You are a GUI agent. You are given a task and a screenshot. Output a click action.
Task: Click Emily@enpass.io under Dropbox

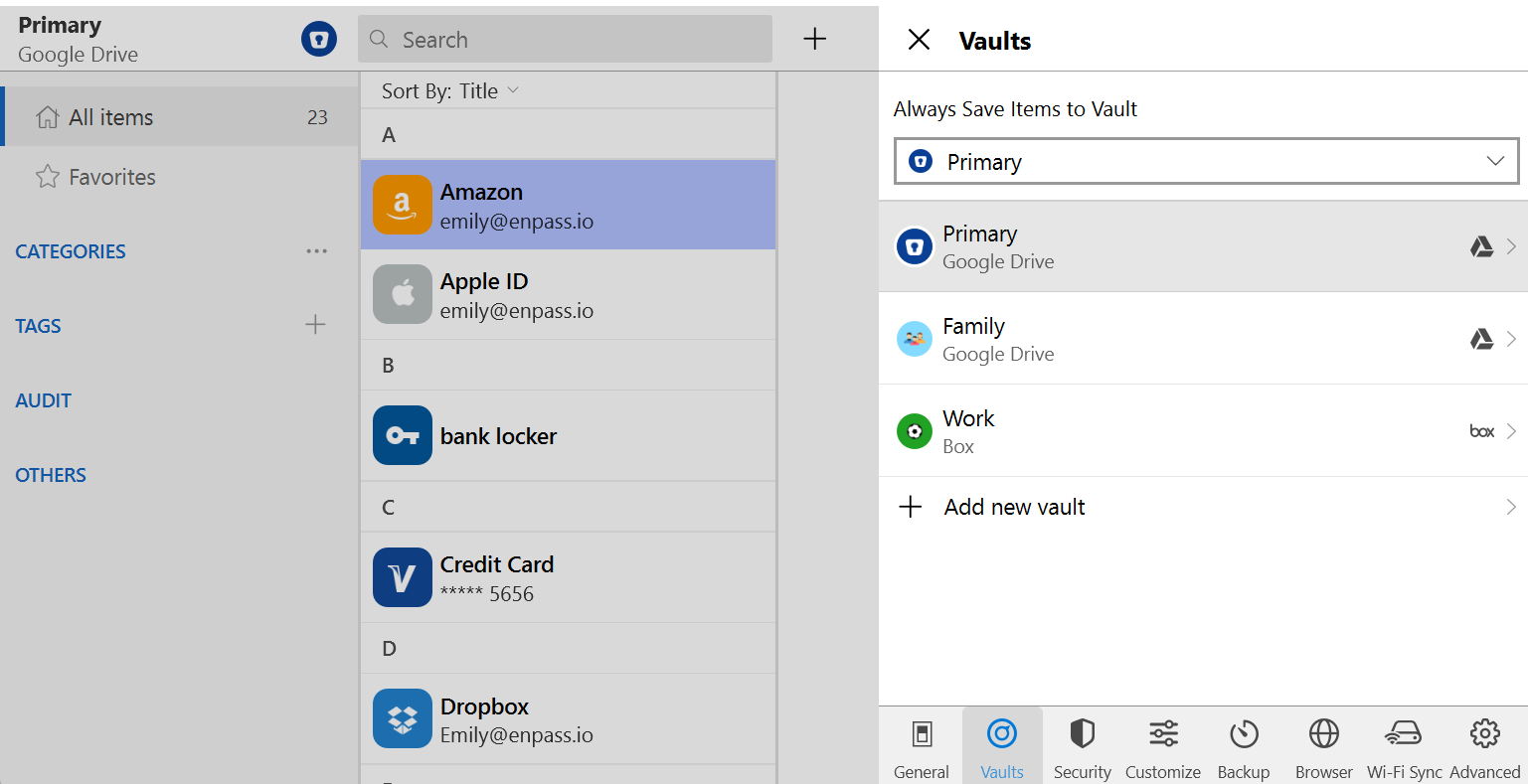(517, 735)
